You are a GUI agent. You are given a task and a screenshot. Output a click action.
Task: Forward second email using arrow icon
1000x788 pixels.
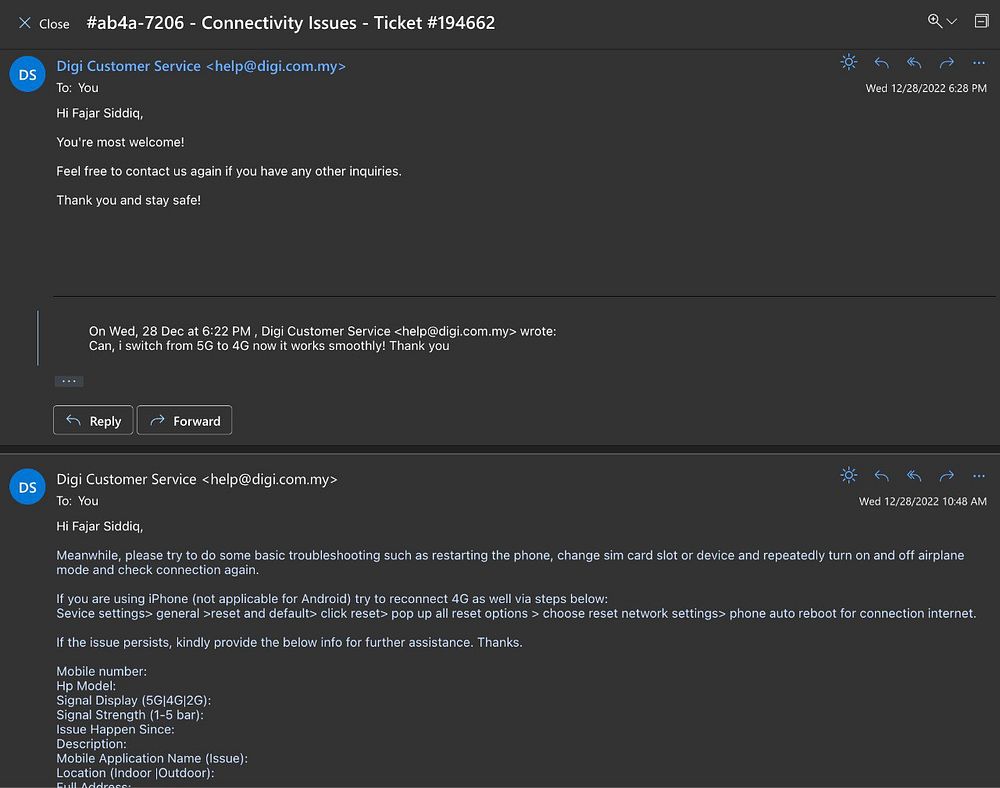coord(946,476)
